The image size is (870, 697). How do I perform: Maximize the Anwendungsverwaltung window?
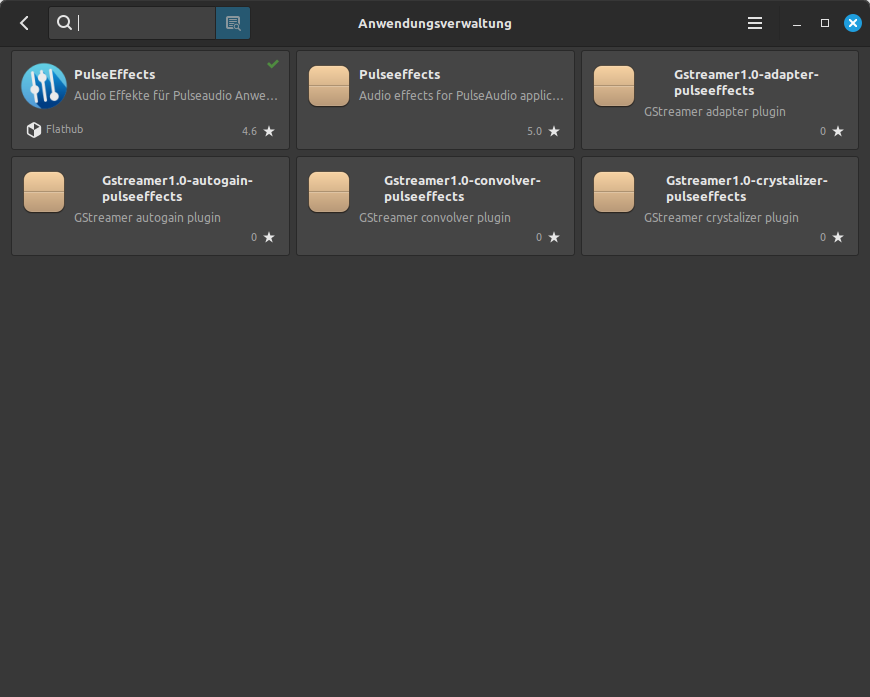tap(825, 23)
